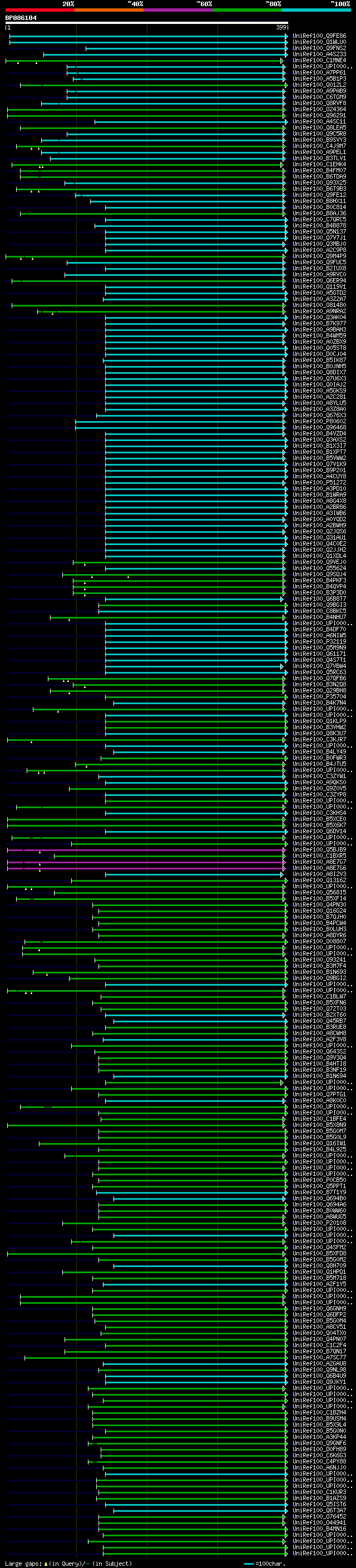Select the label UniRef100_Q5N137
The height and width of the screenshot is (1568, 356).
319,231
